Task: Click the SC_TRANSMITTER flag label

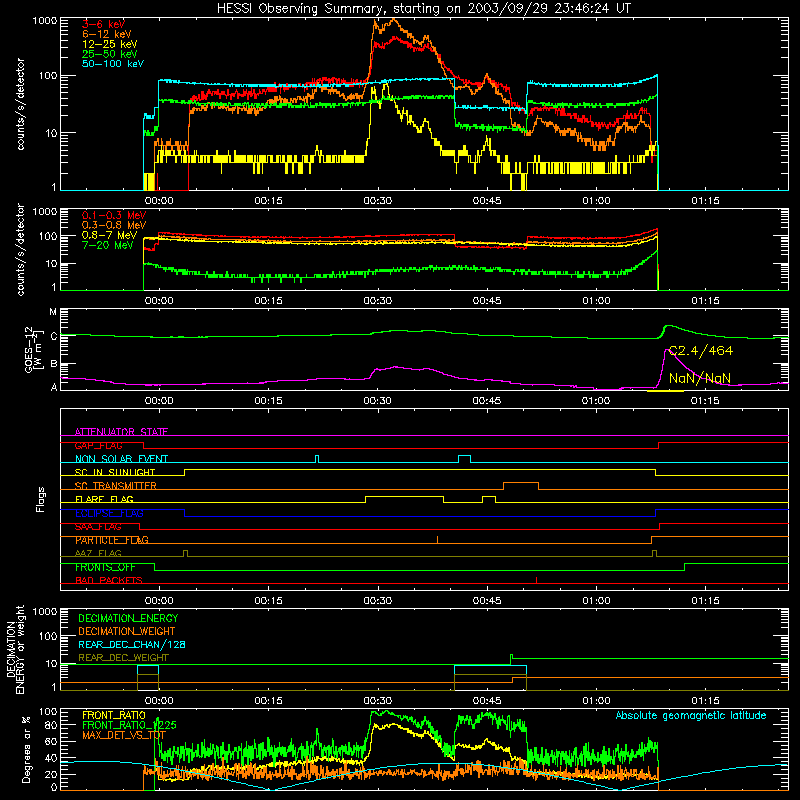Action: pyautogui.click(x=116, y=486)
